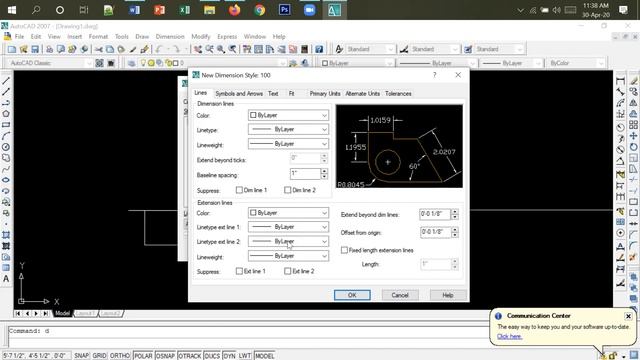The height and width of the screenshot is (360, 640).
Task: Click the Plot (print) toolbar icon
Action: pyautogui.click(x=49, y=49)
